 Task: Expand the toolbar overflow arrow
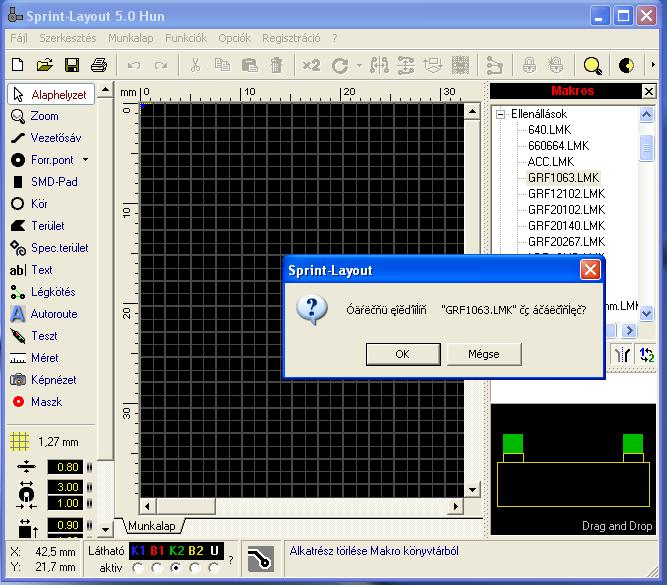[653, 65]
